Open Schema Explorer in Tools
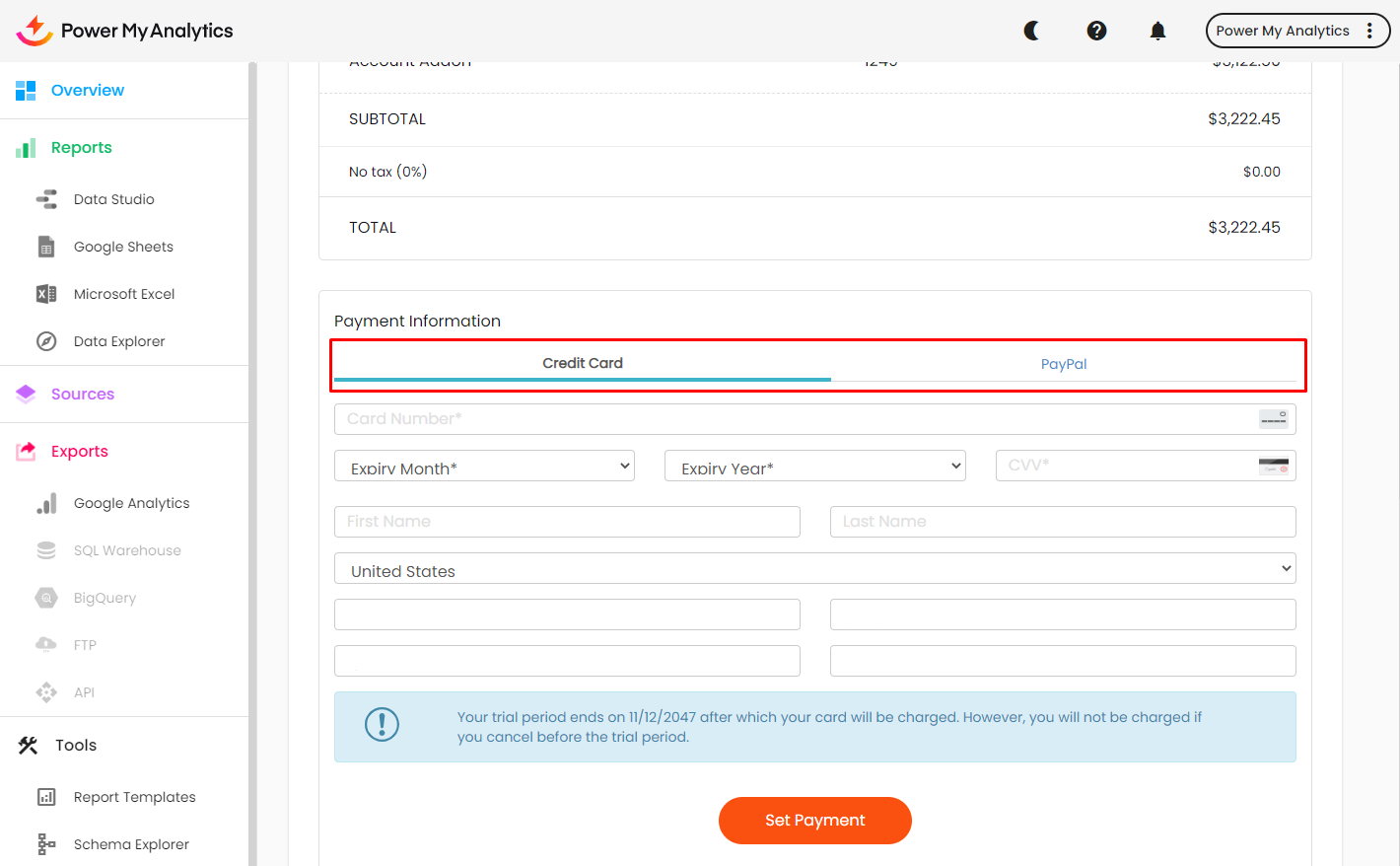 [130, 844]
